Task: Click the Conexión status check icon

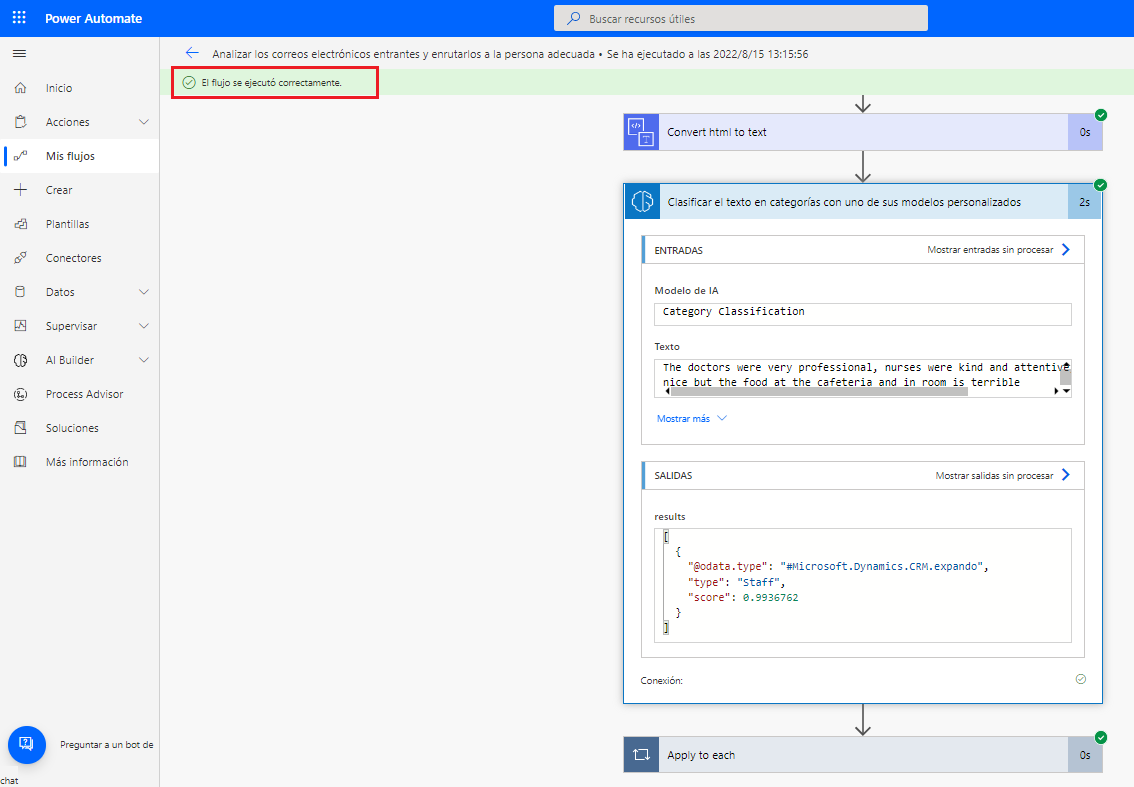Action: coord(1080,678)
